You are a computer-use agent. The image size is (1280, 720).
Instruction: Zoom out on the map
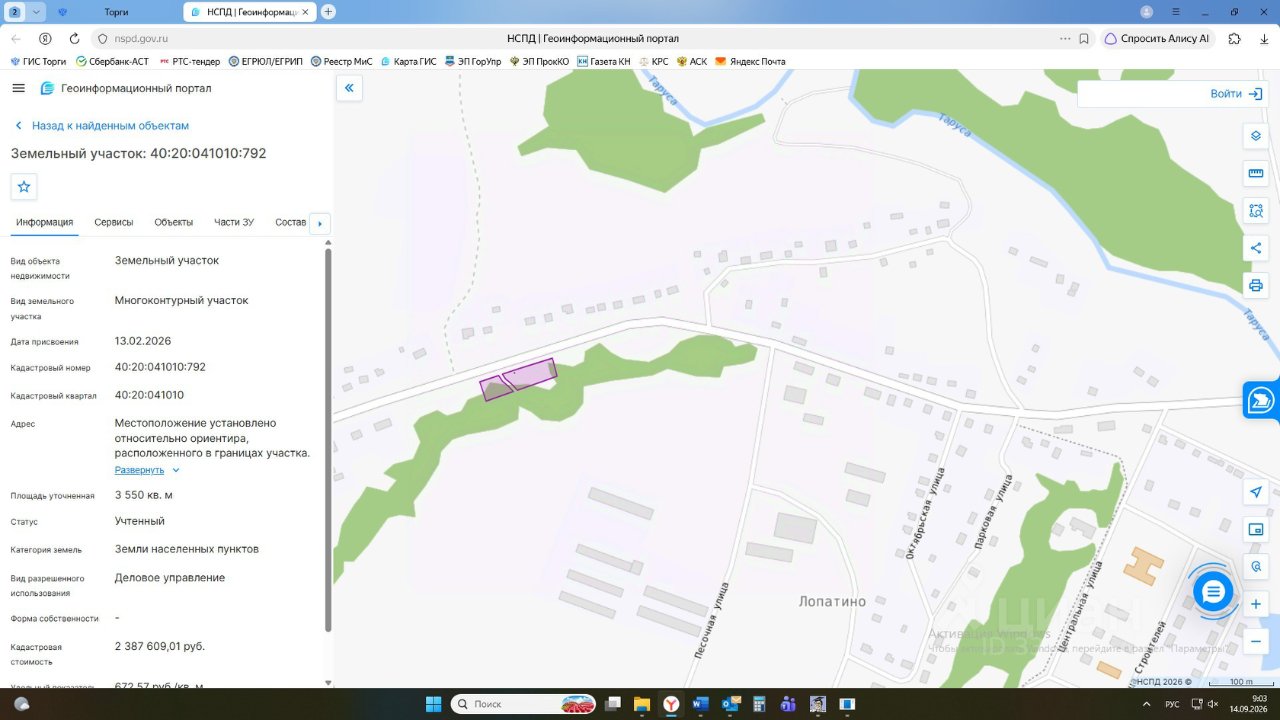click(1256, 641)
